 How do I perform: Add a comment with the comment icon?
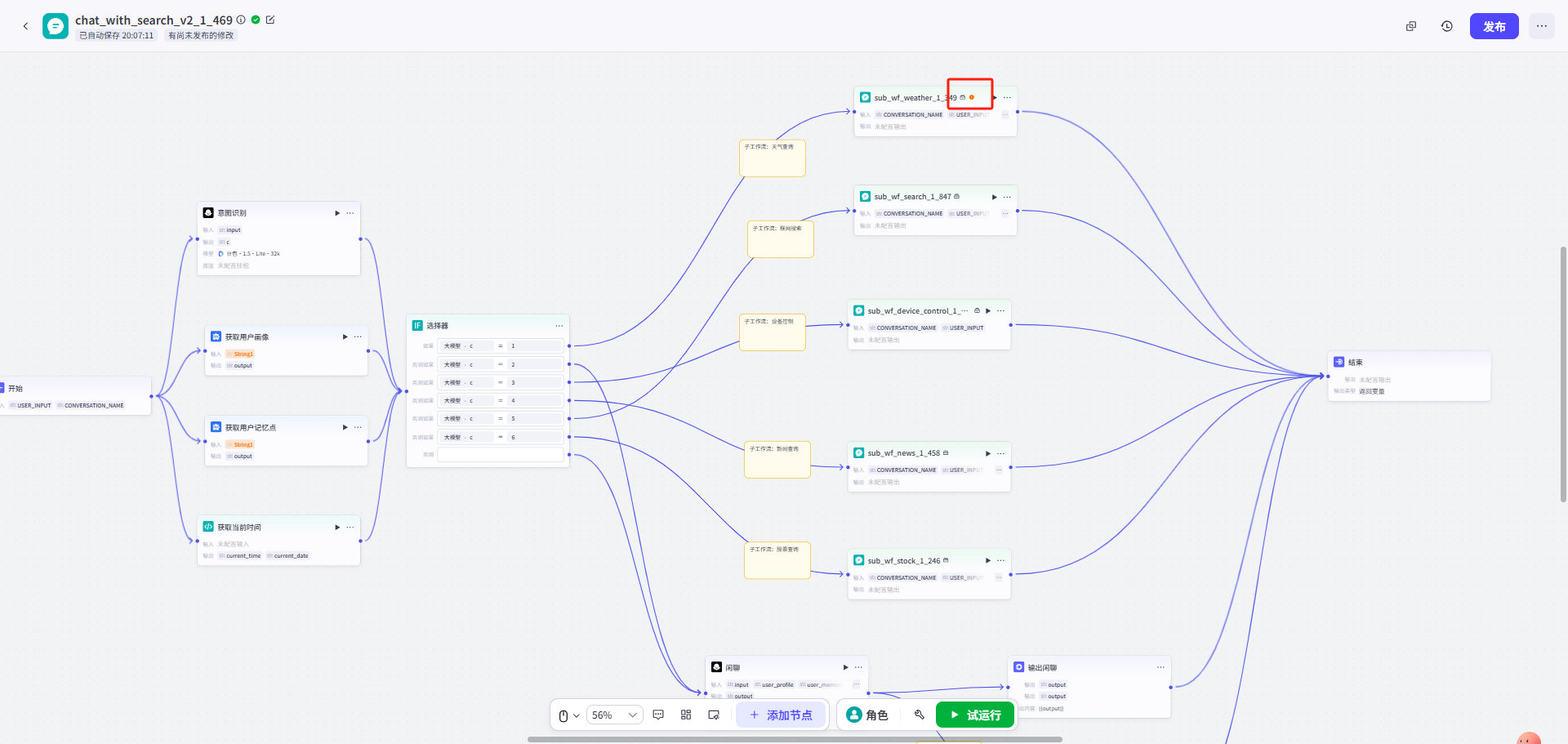(658, 715)
